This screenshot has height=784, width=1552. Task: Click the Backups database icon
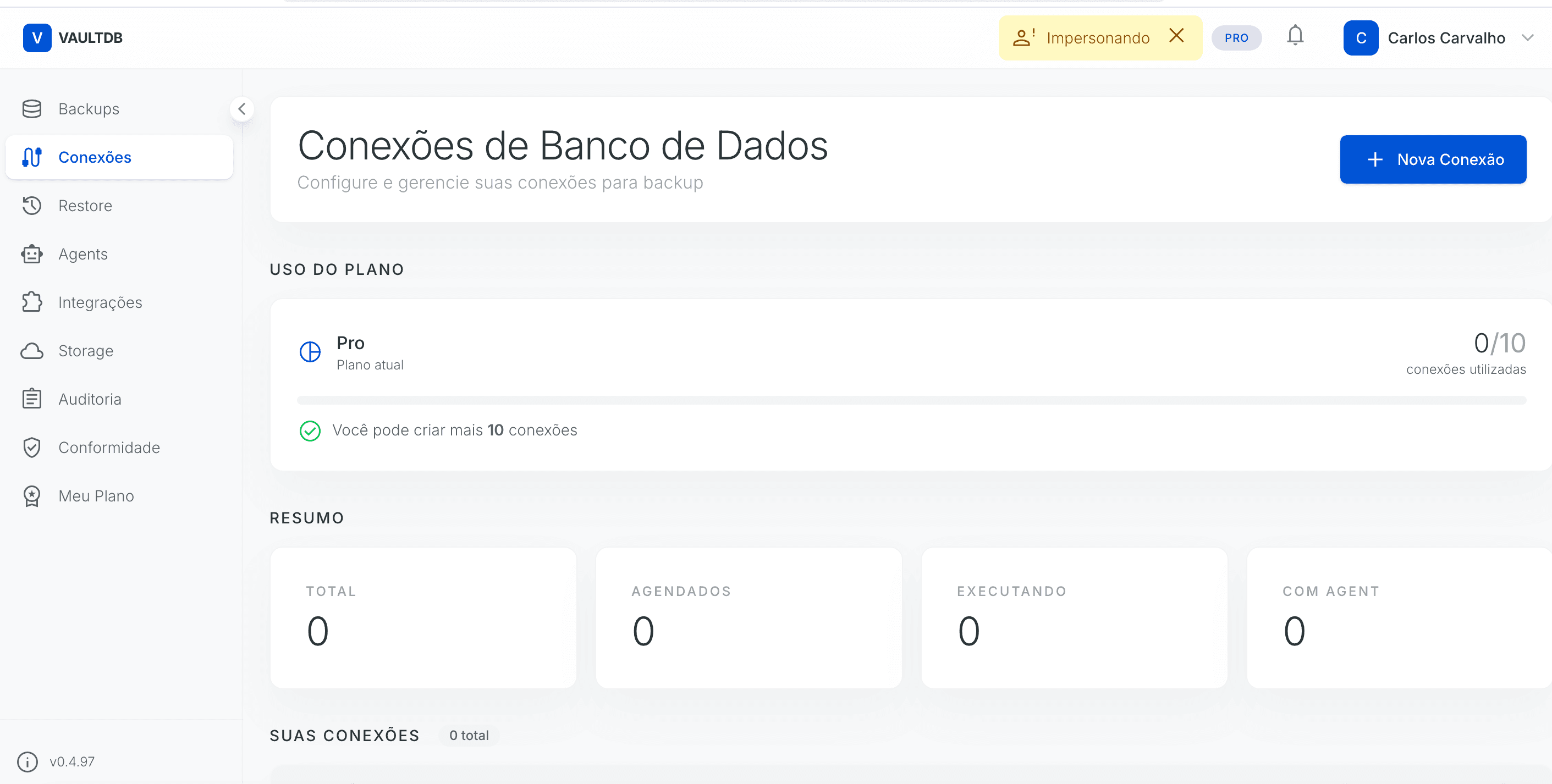(x=32, y=109)
